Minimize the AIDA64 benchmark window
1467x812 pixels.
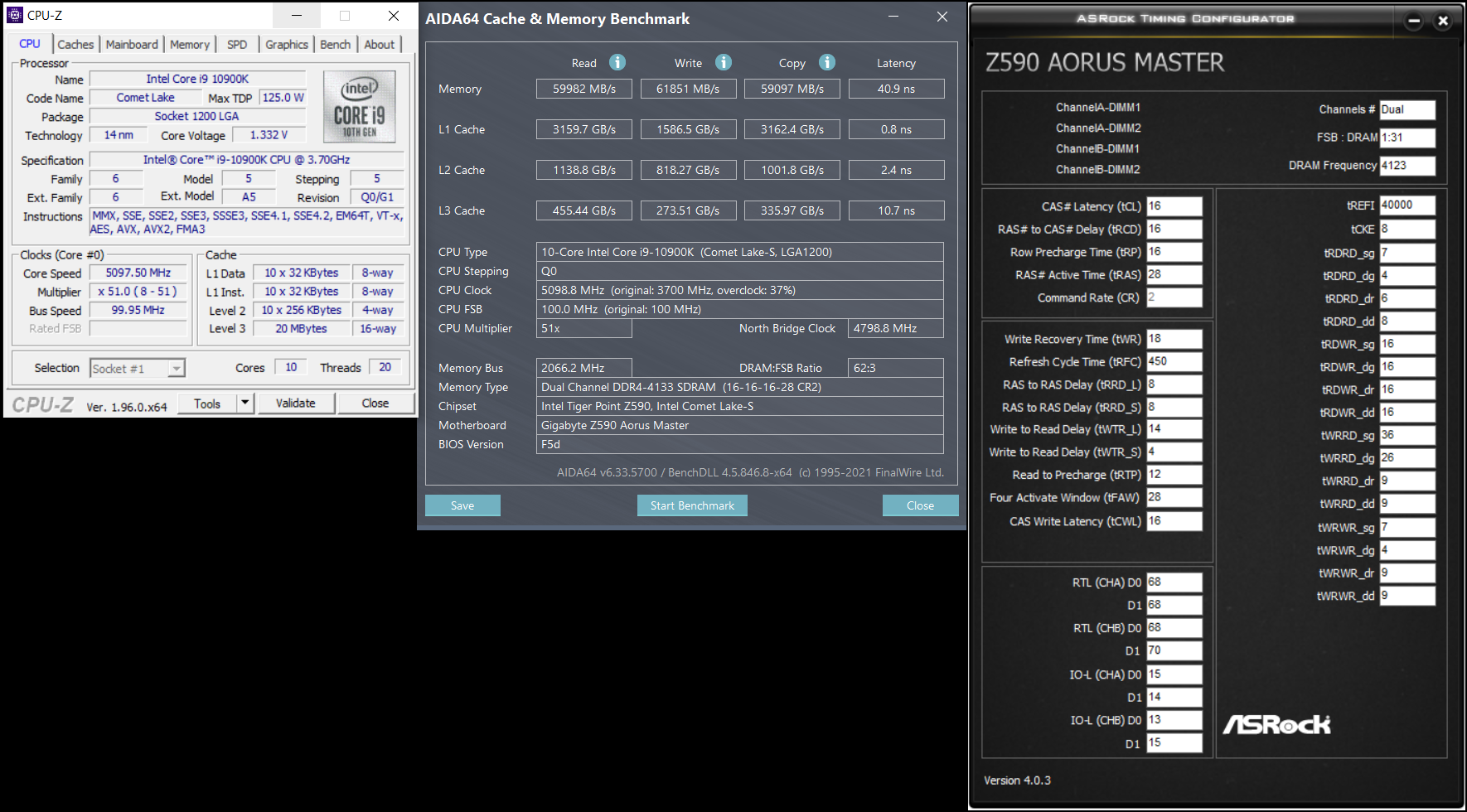tap(893, 17)
